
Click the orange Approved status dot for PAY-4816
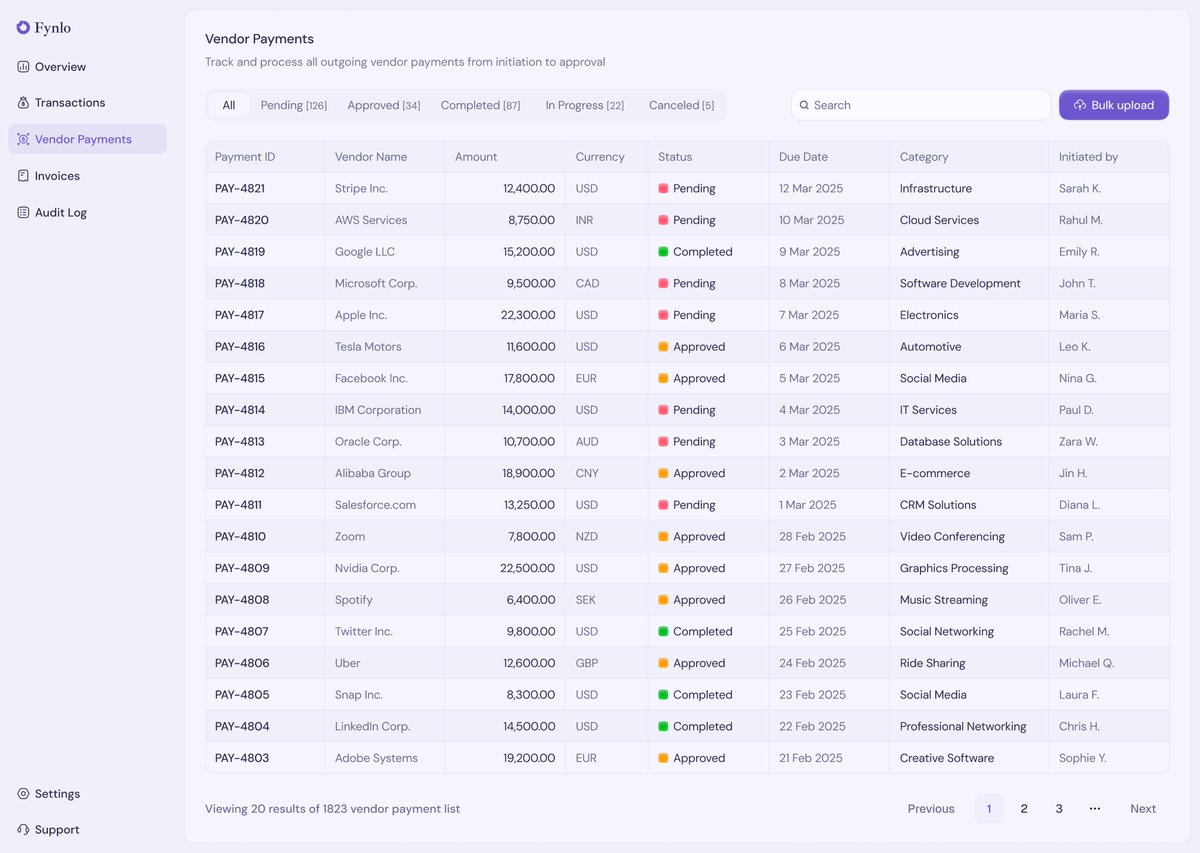coord(663,347)
